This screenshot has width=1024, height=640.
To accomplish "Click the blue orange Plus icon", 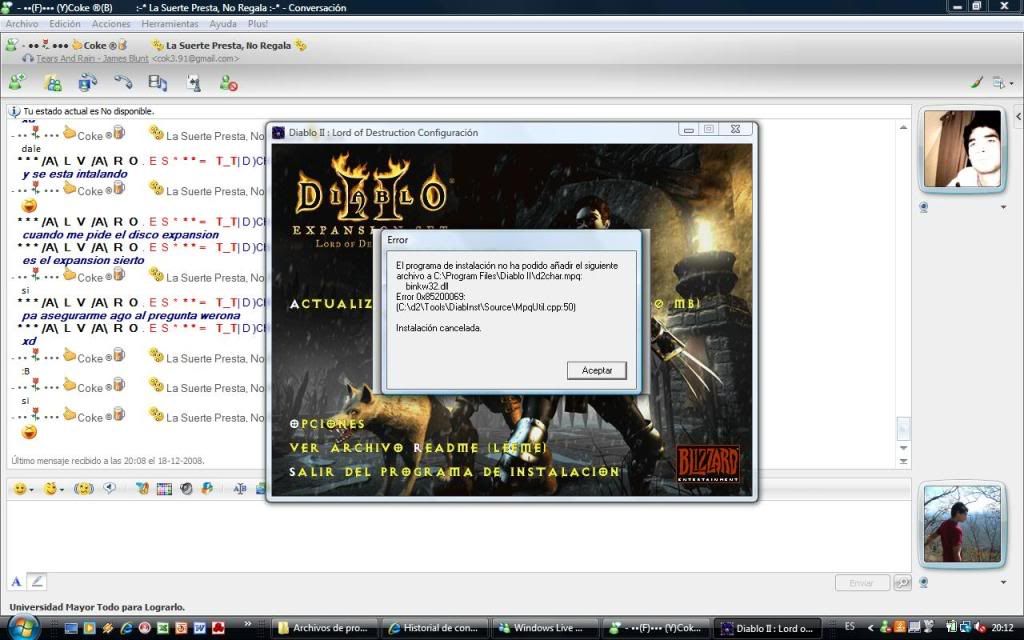I will coord(207,488).
